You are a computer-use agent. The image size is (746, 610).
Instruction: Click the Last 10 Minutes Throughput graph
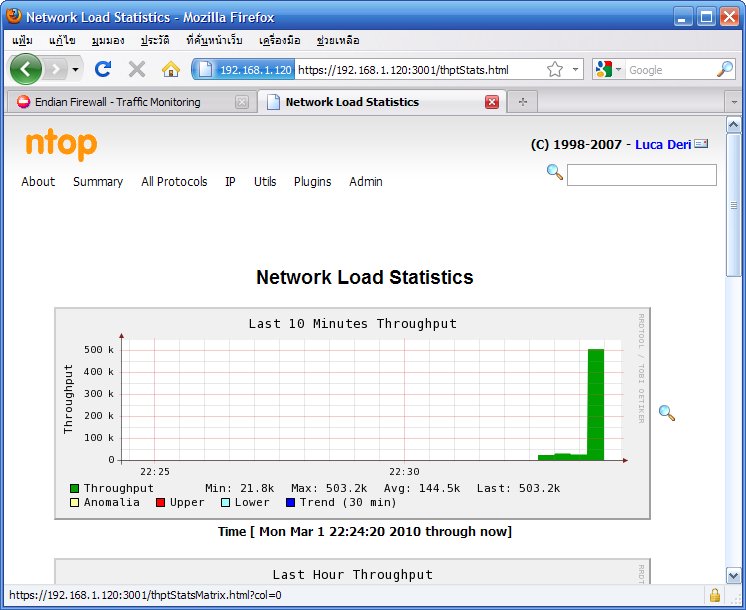(x=353, y=413)
